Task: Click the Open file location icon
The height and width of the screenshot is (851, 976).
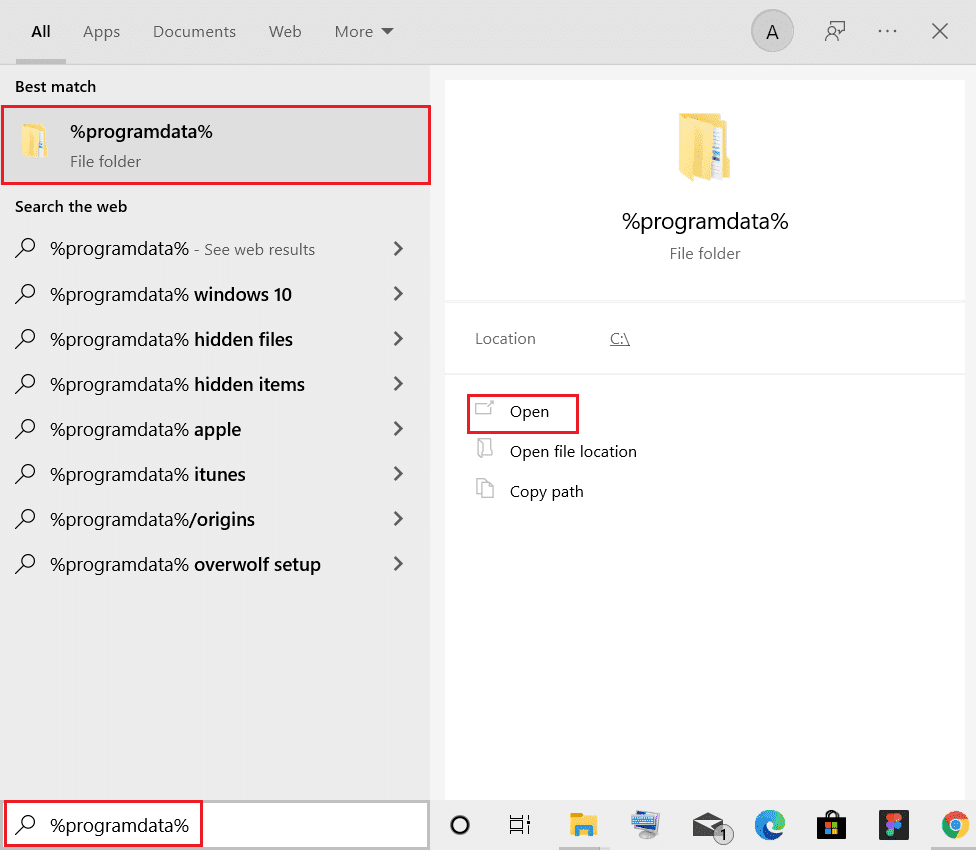Action: [x=484, y=448]
